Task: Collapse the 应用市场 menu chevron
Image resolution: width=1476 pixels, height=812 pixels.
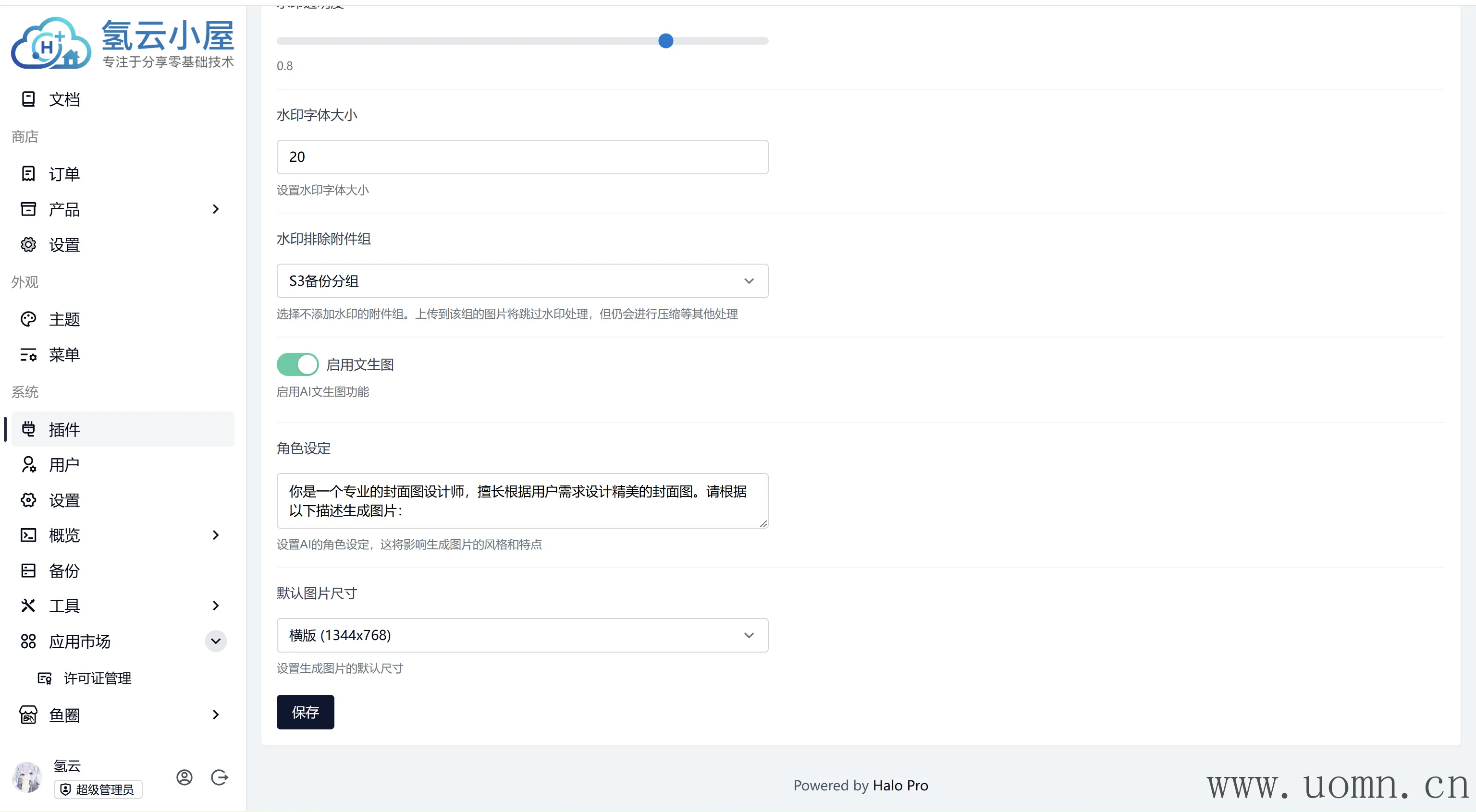Action: tap(215, 641)
